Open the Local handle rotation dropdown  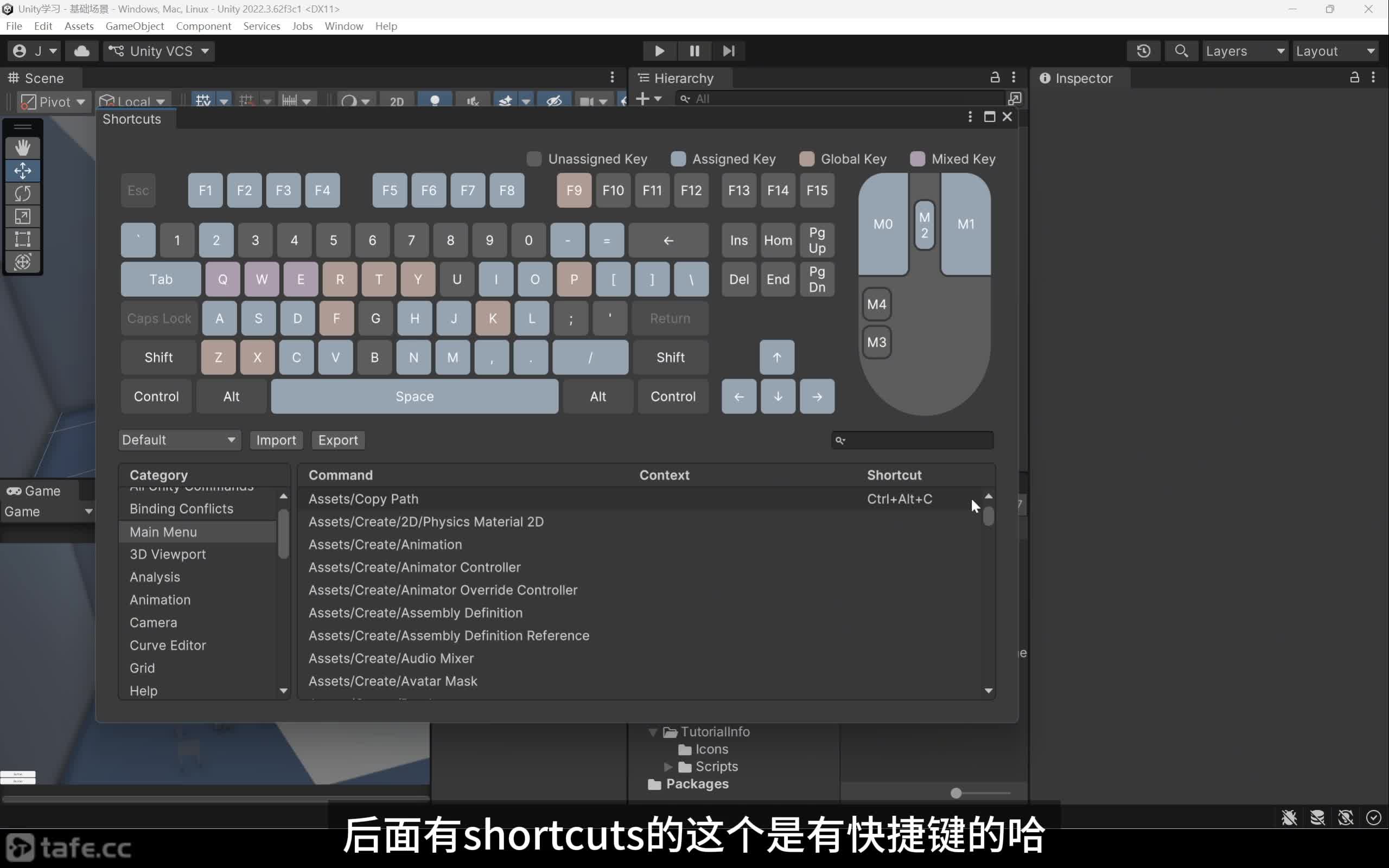(133, 102)
